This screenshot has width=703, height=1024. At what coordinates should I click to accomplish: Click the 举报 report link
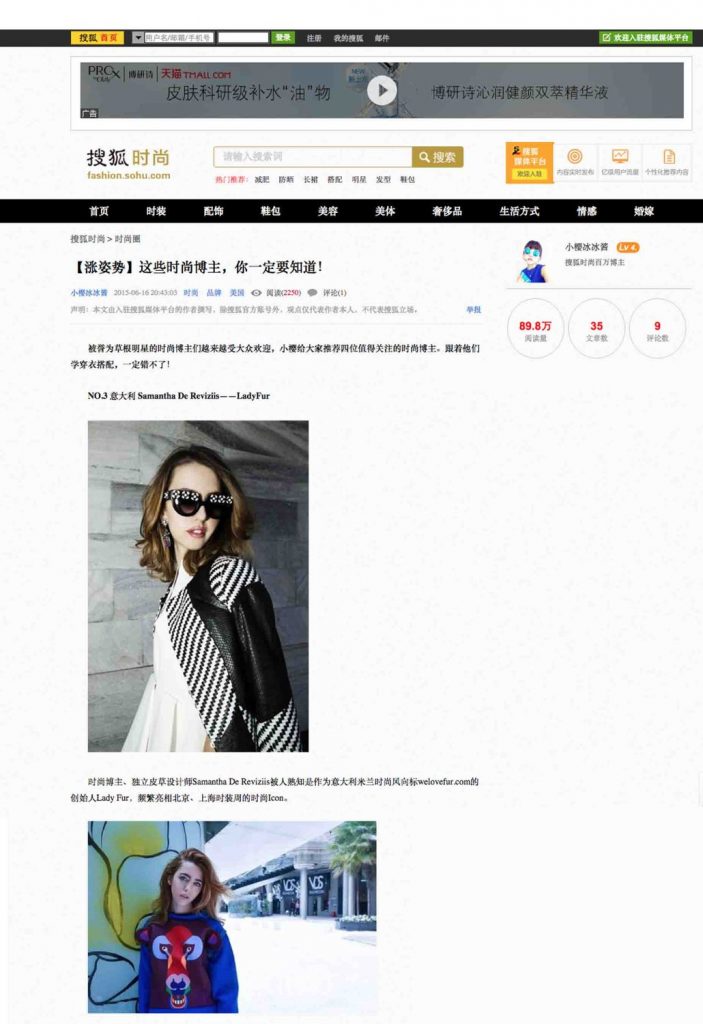(x=473, y=310)
